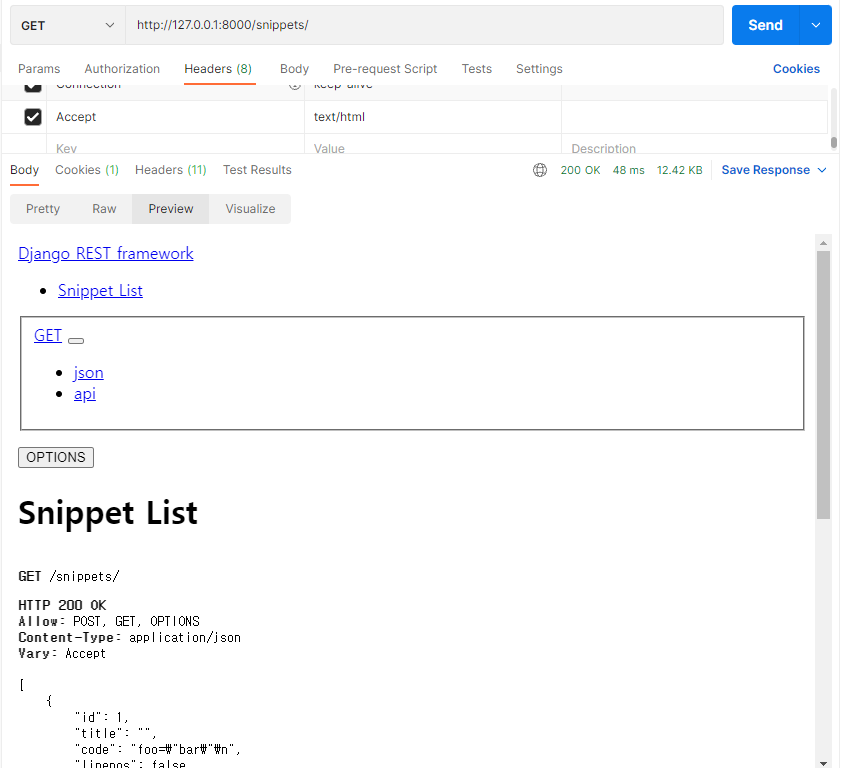
Task: Open the response Cookies (1) tab
Action: pyautogui.click(x=87, y=170)
